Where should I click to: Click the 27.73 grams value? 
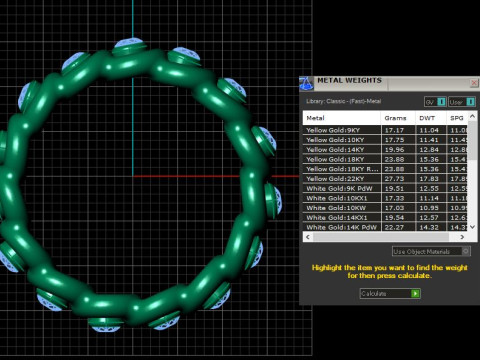tap(394, 179)
